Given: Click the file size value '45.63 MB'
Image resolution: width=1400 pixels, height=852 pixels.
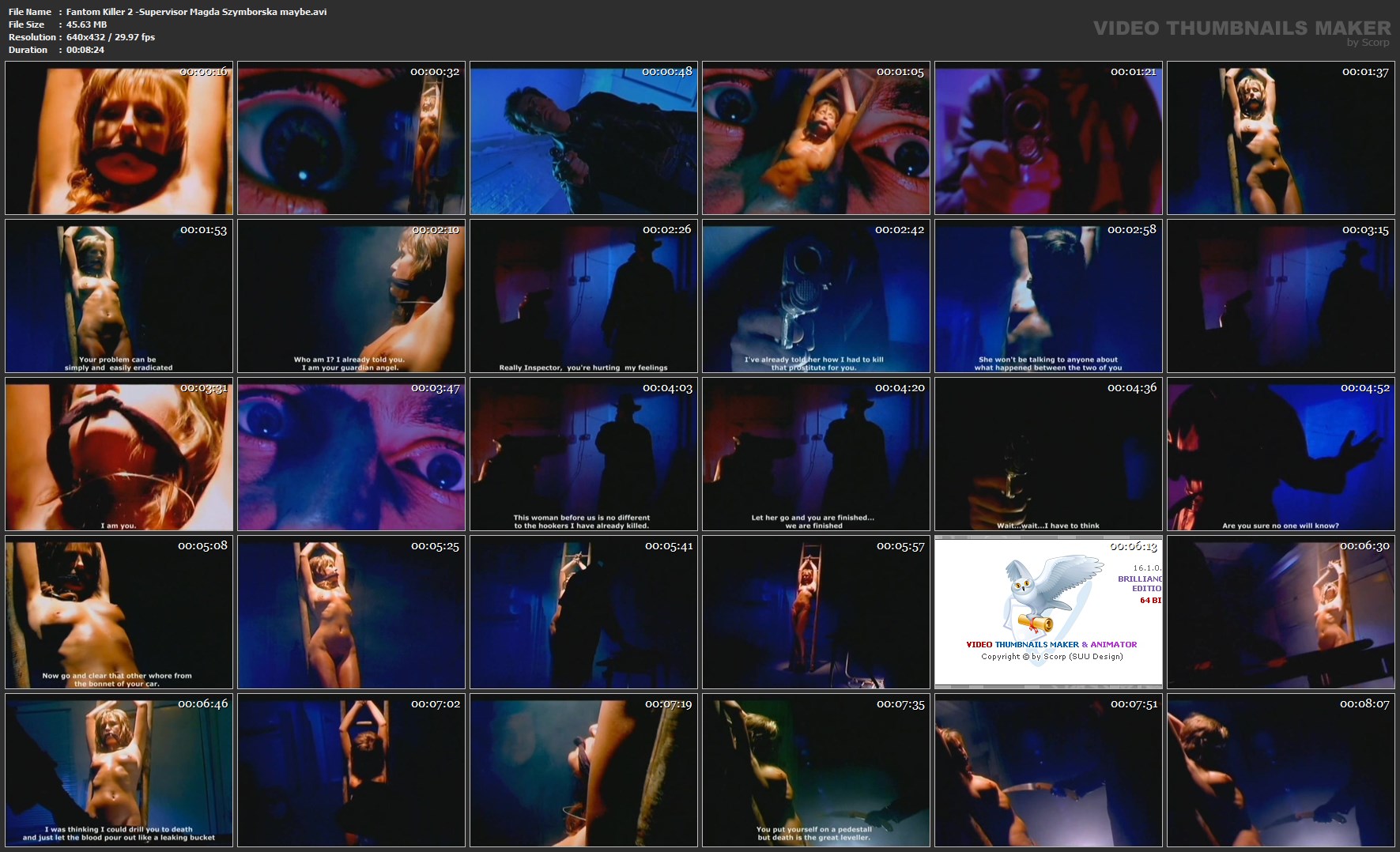Looking at the screenshot, I should 86,25.
